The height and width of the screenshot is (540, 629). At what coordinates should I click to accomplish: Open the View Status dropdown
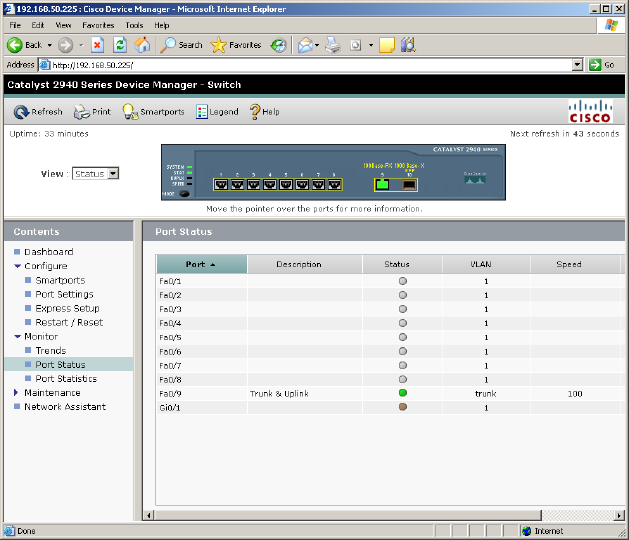pyautogui.click(x=95, y=174)
